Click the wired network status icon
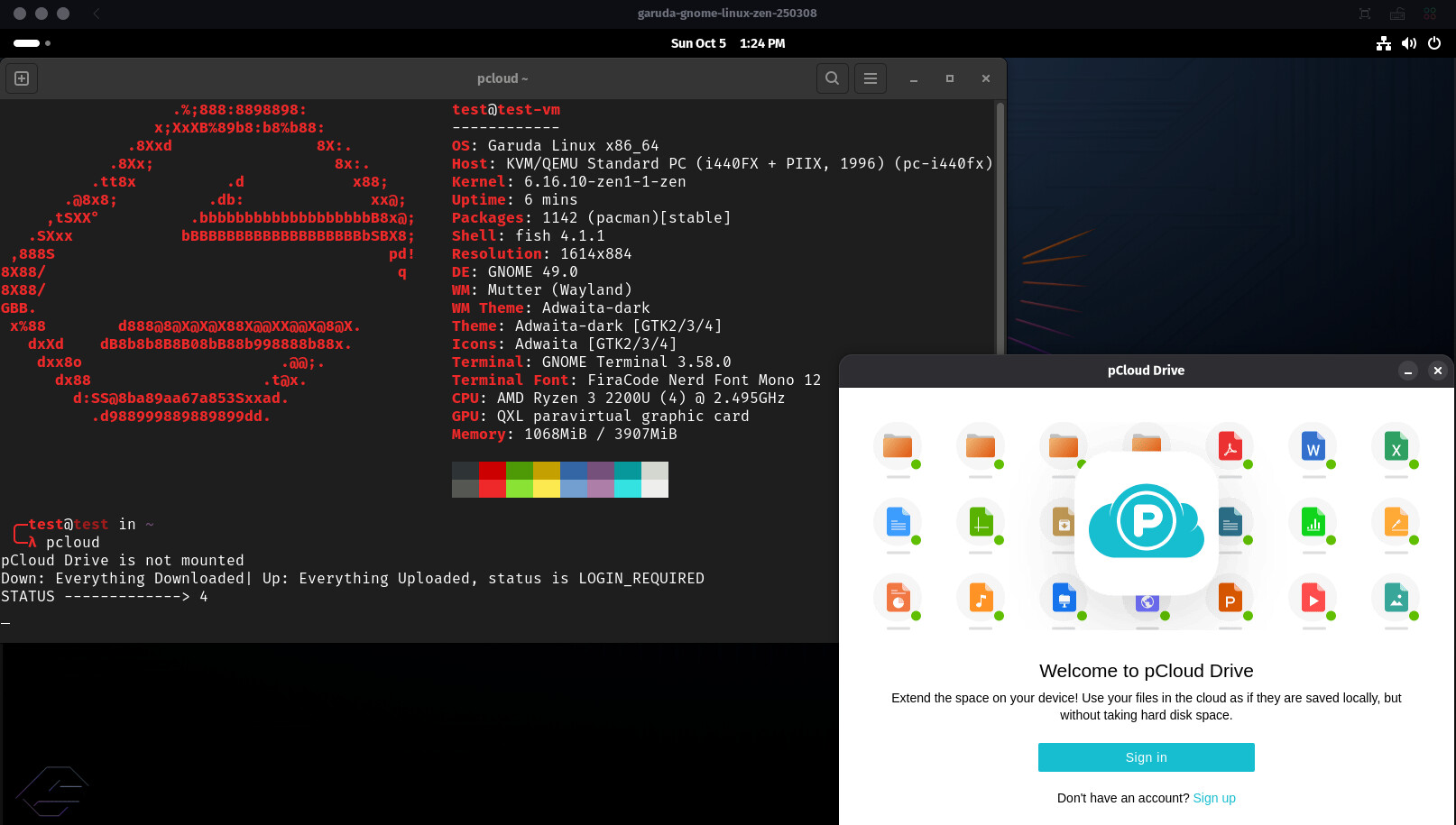This screenshot has width=1456, height=825. (x=1383, y=43)
